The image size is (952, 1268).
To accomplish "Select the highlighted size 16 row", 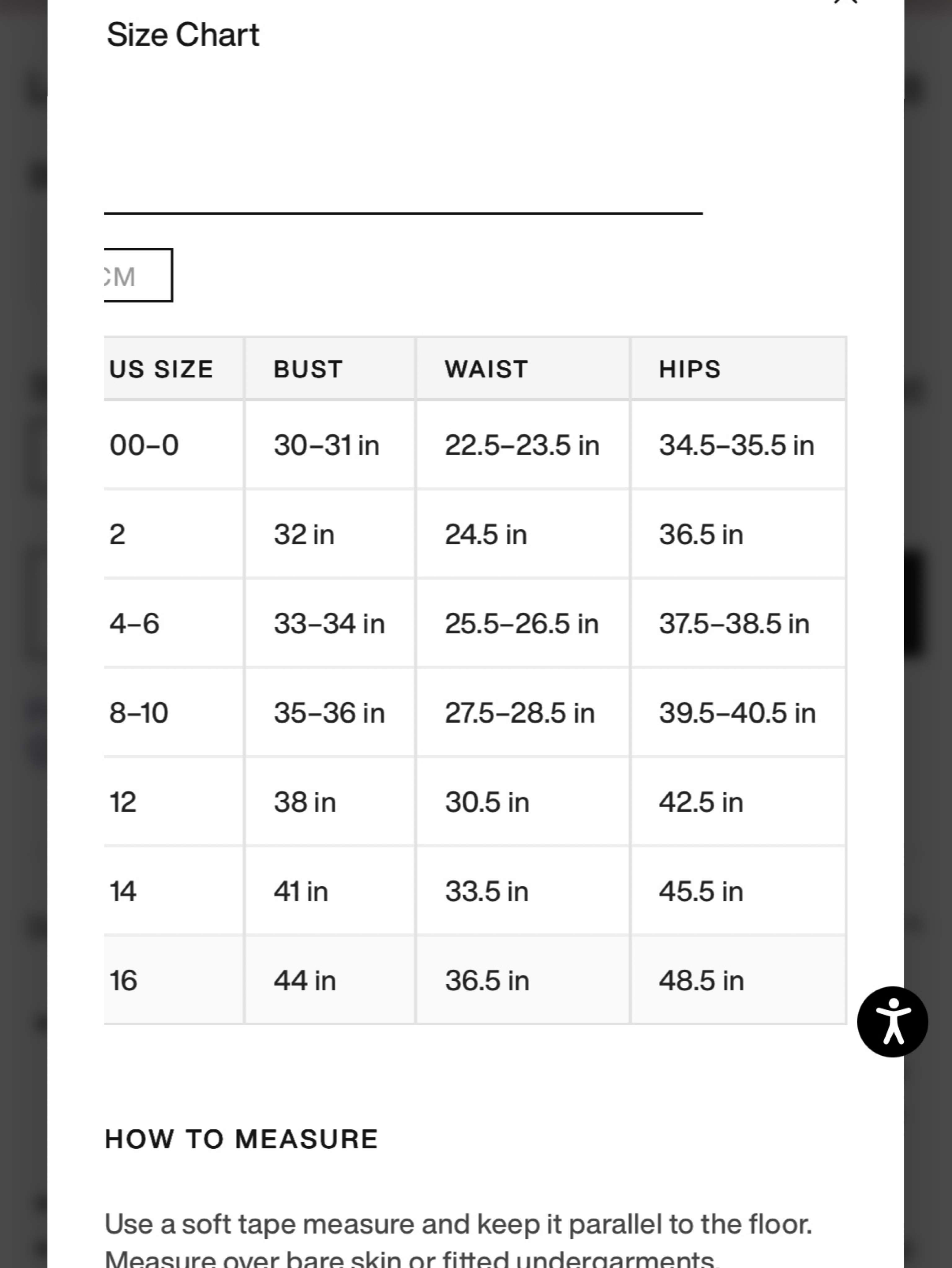I will point(474,980).
